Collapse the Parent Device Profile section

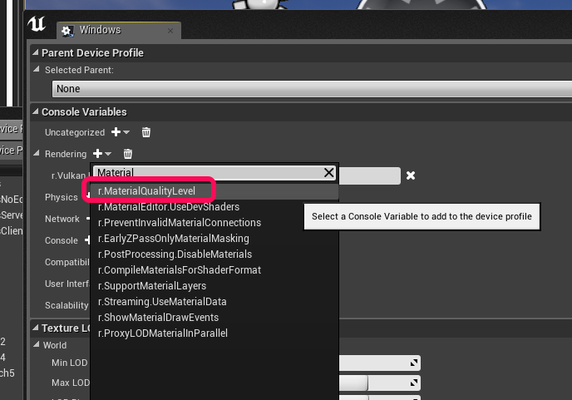[35, 53]
